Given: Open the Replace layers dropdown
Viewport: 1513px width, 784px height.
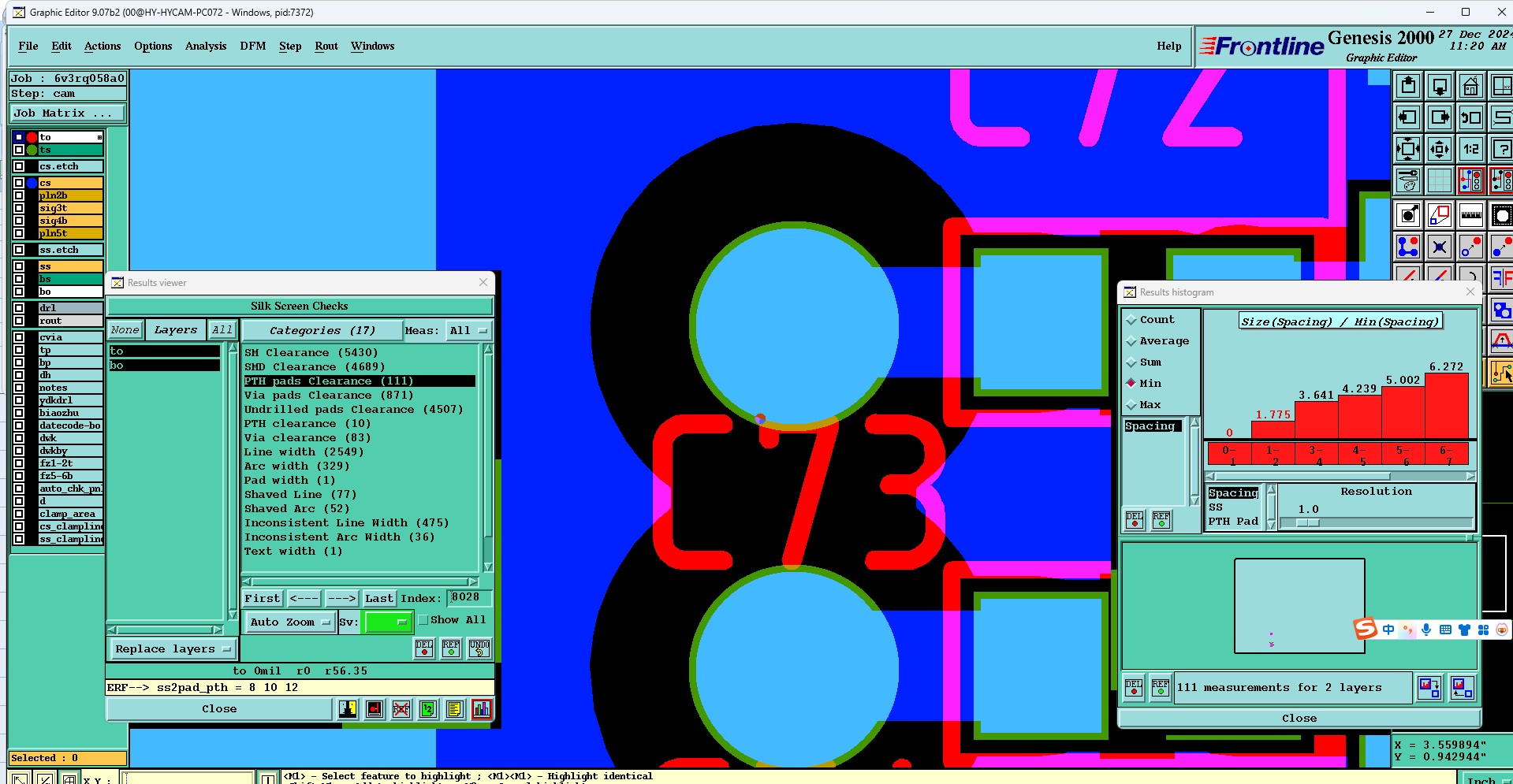Looking at the screenshot, I should point(173,649).
